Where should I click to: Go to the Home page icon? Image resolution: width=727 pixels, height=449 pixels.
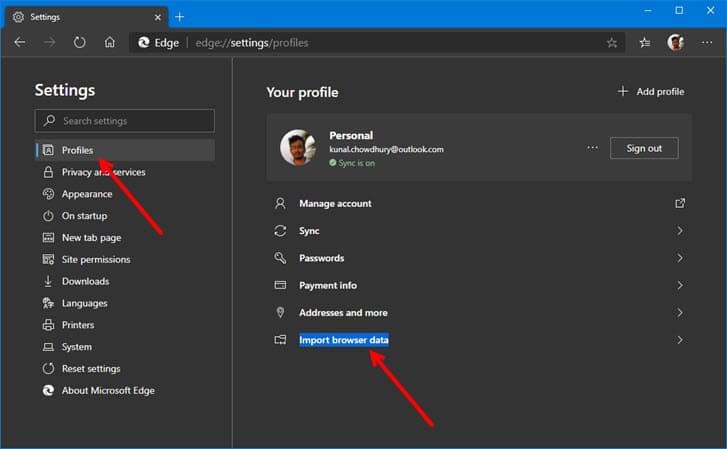109,43
